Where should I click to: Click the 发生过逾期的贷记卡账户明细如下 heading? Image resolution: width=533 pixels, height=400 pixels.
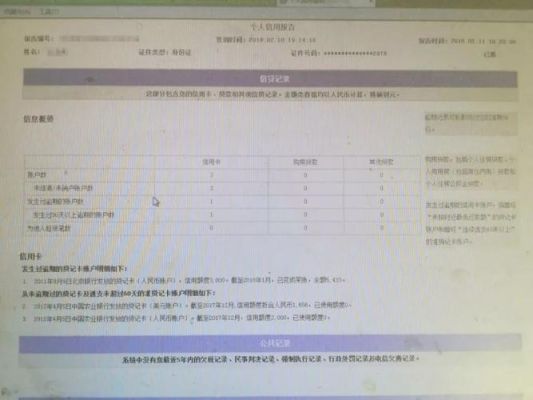point(74,269)
